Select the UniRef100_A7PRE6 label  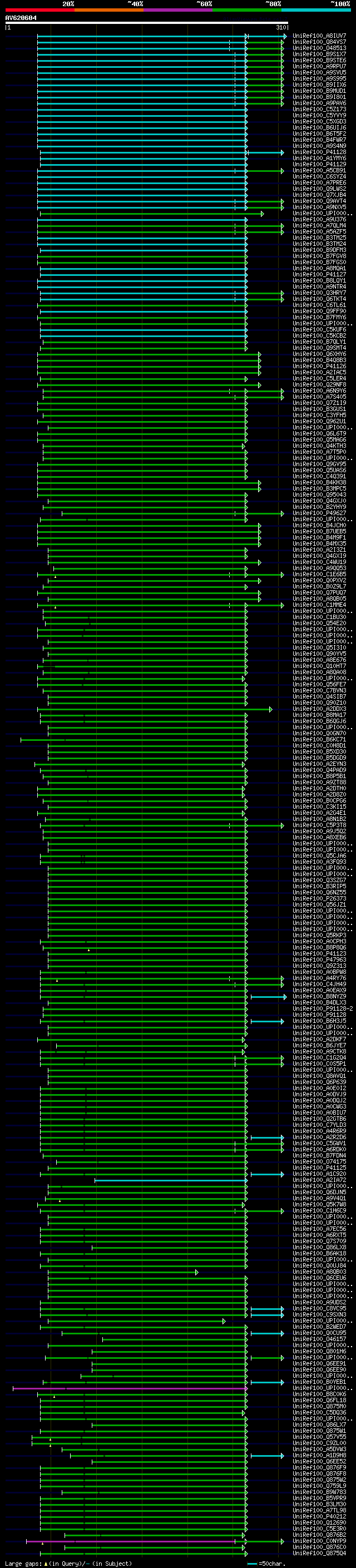click(x=319, y=182)
